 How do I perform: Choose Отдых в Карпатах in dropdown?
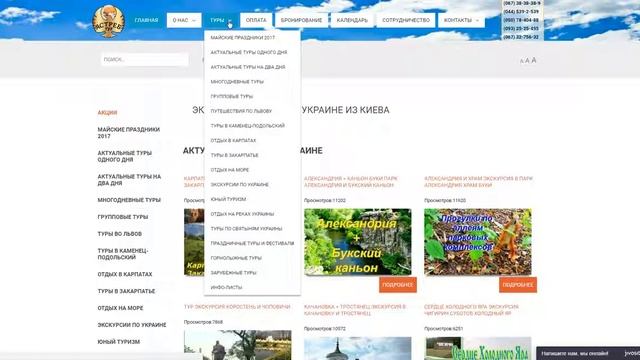pyautogui.click(x=233, y=140)
